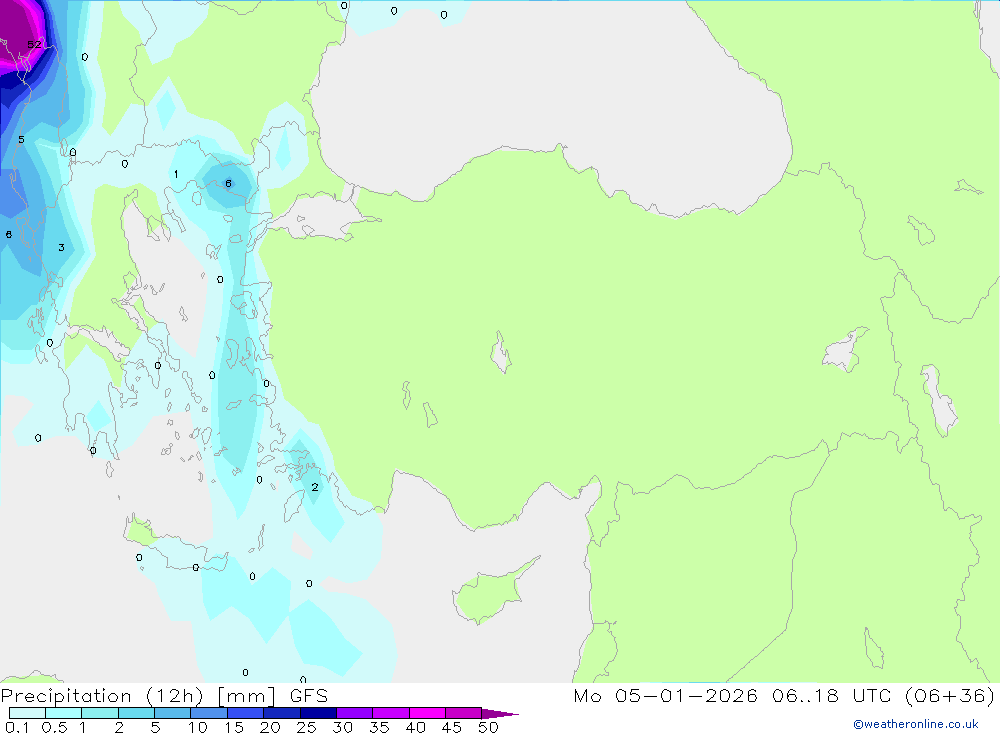Screen dimensions: 1000x733
Task: Click the '1' precipitation value on map
Action: point(176,174)
